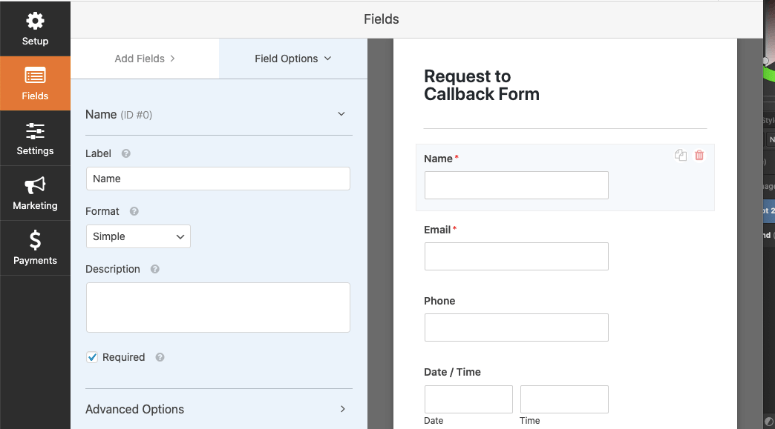Click help icon next to Label
Image resolution: width=775 pixels, height=429 pixels.
[126, 154]
